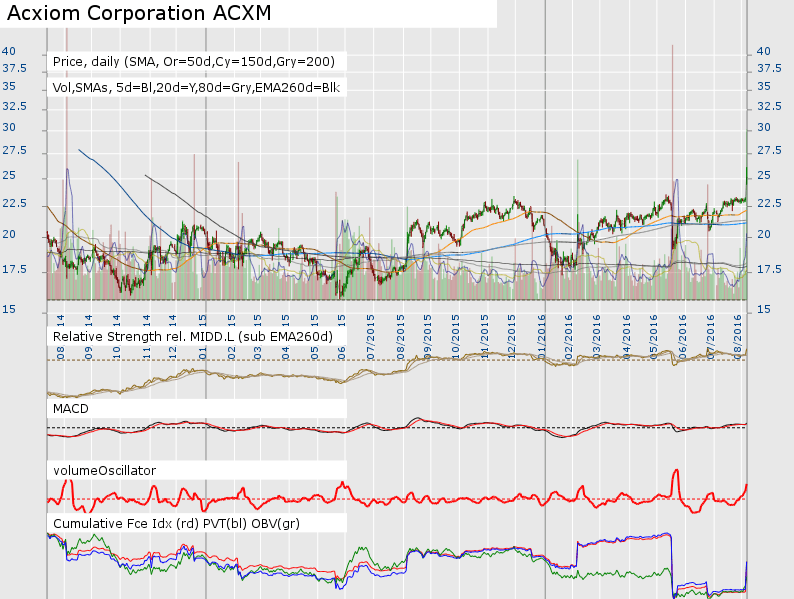
Task: Click the '03/2016' date axis label
Action: [x=597, y=337]
